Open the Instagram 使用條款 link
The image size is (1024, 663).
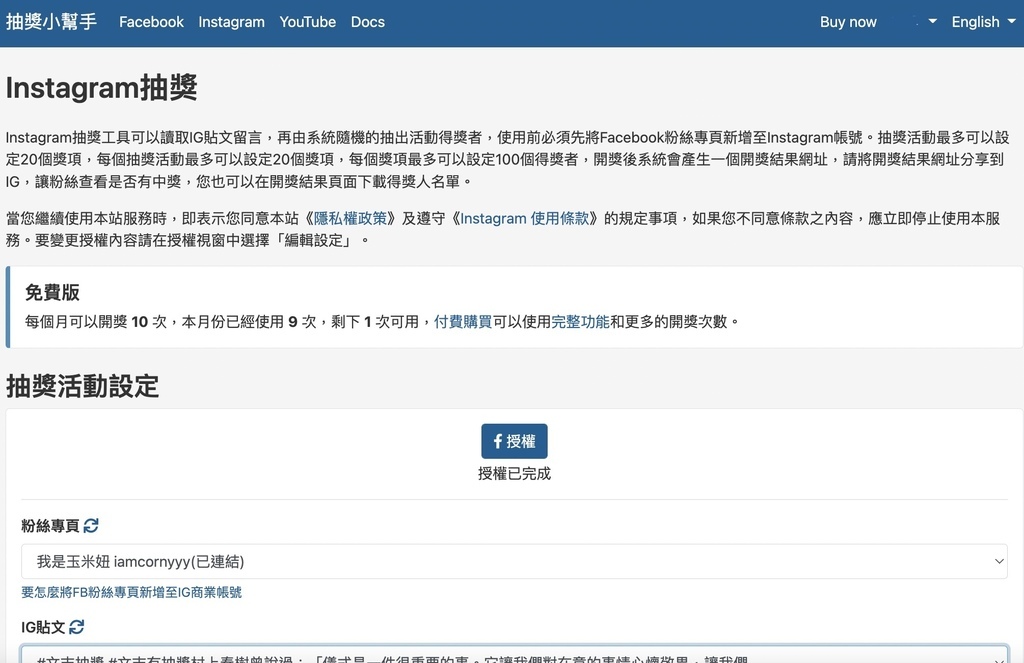point(524,218)
